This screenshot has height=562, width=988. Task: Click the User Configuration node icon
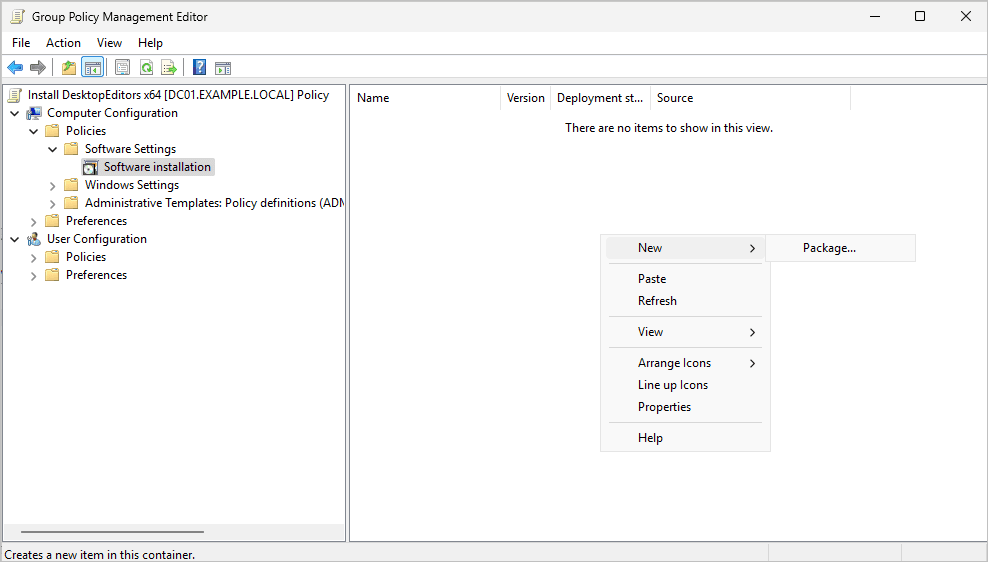33,239
